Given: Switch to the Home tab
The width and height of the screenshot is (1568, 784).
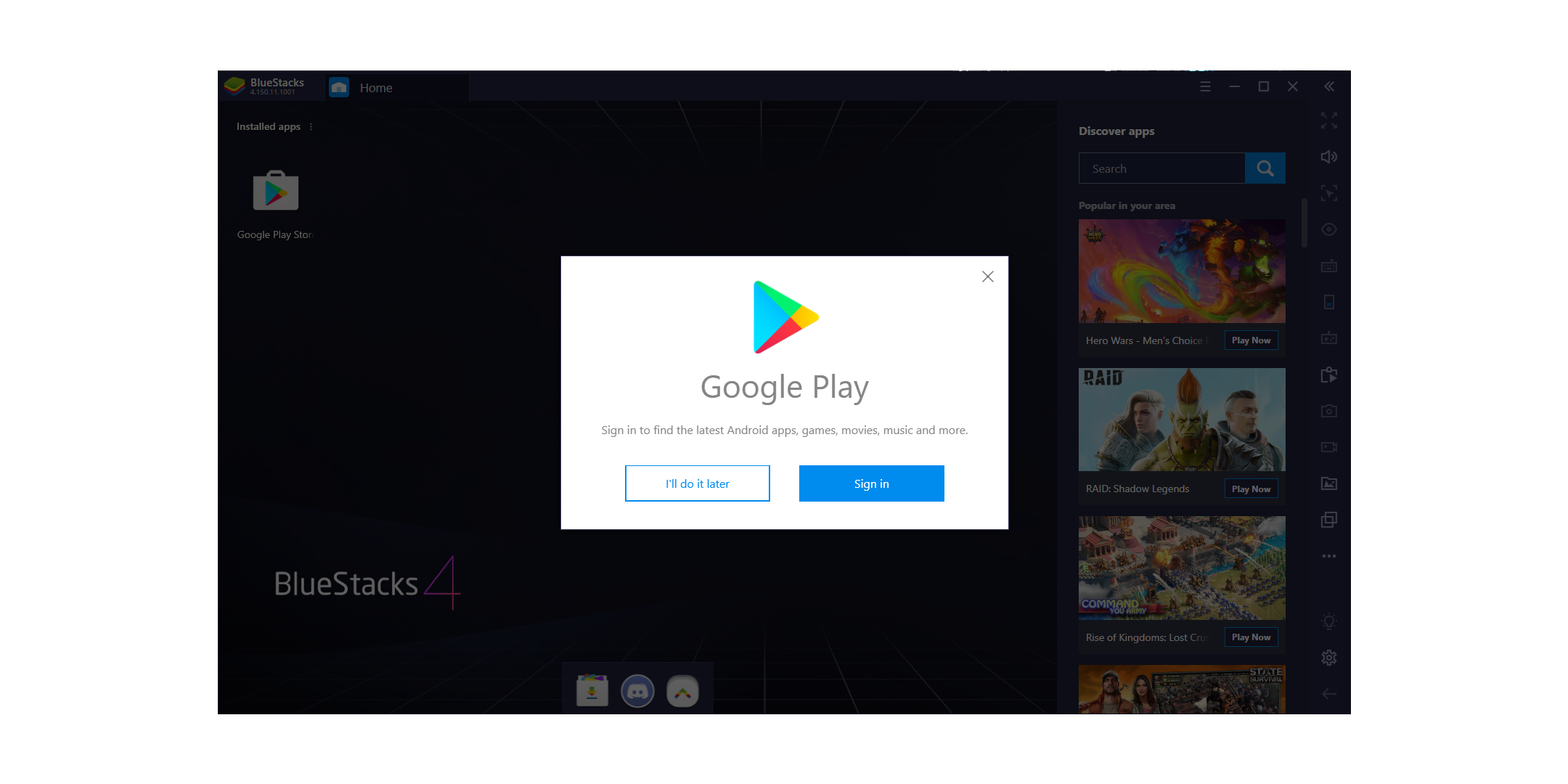Looking at the screenshot, I should [396, 87].
